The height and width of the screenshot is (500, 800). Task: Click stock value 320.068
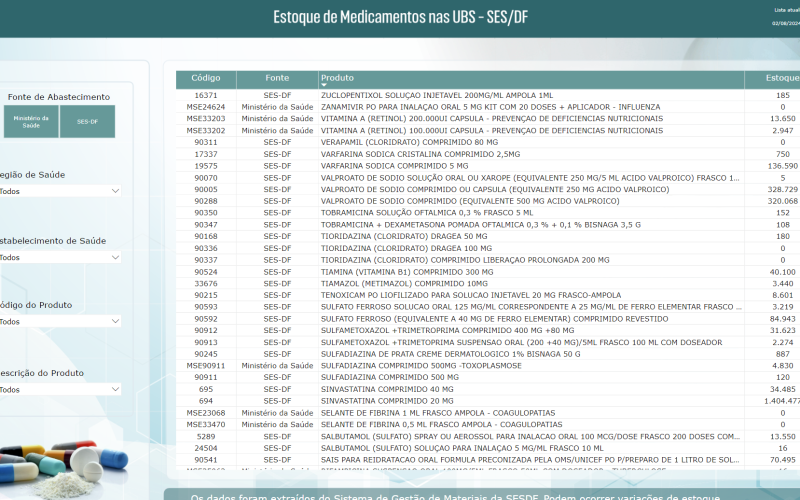tap(782, 201)
